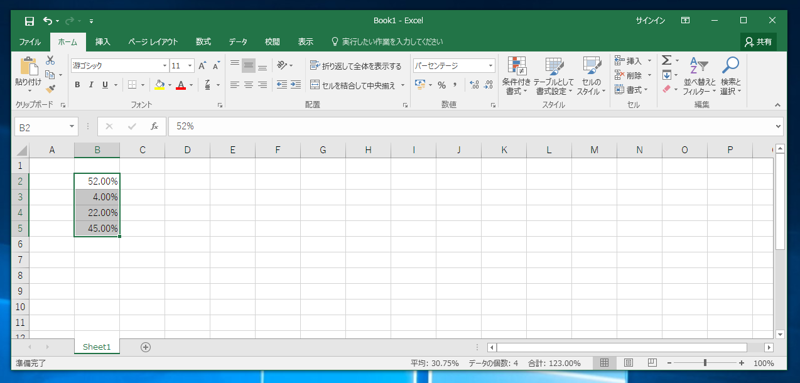
Task: Click the Cut scissors icon
Action: 50,60
